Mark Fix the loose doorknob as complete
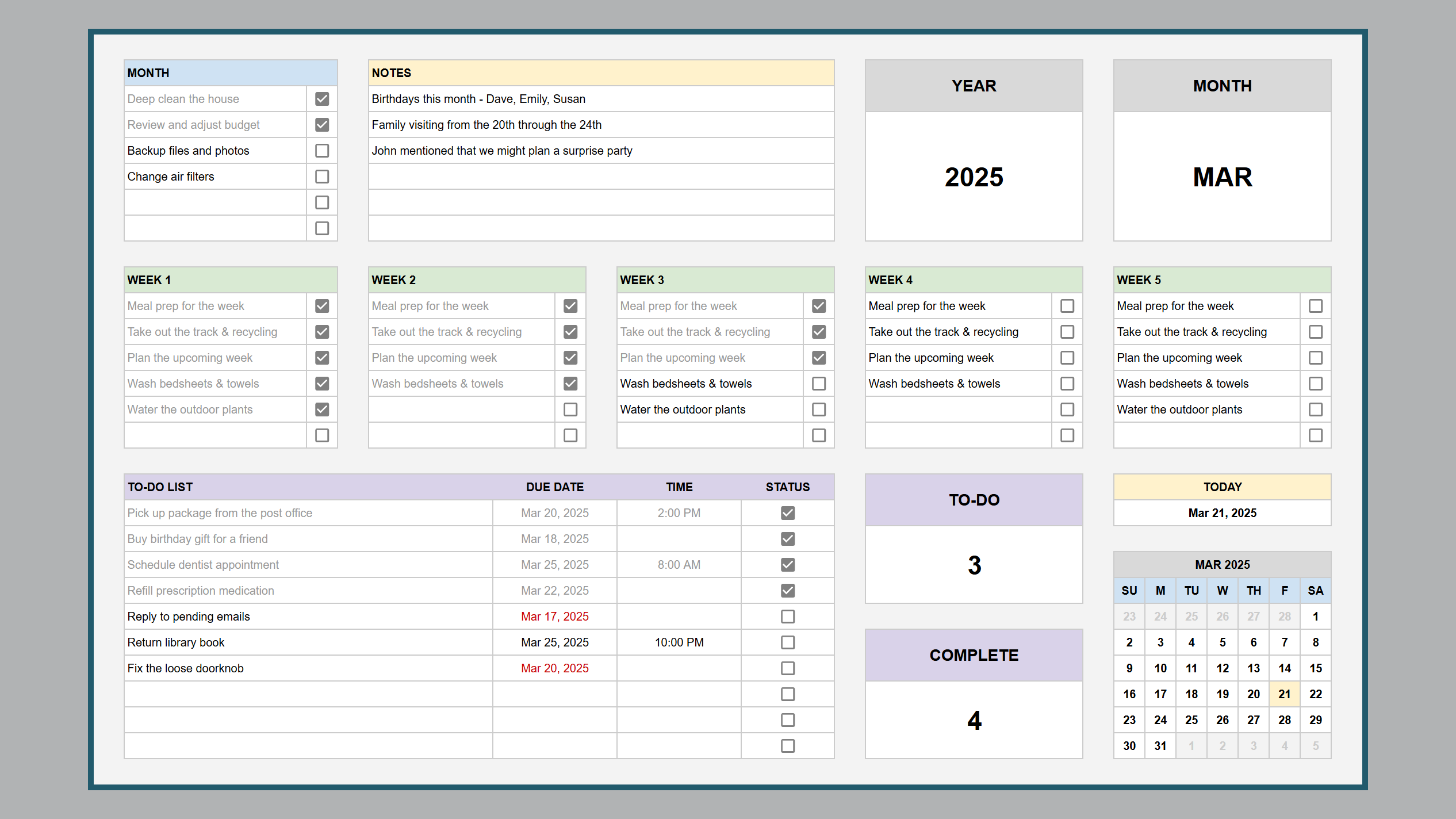1456x819 pixels. 787,668
